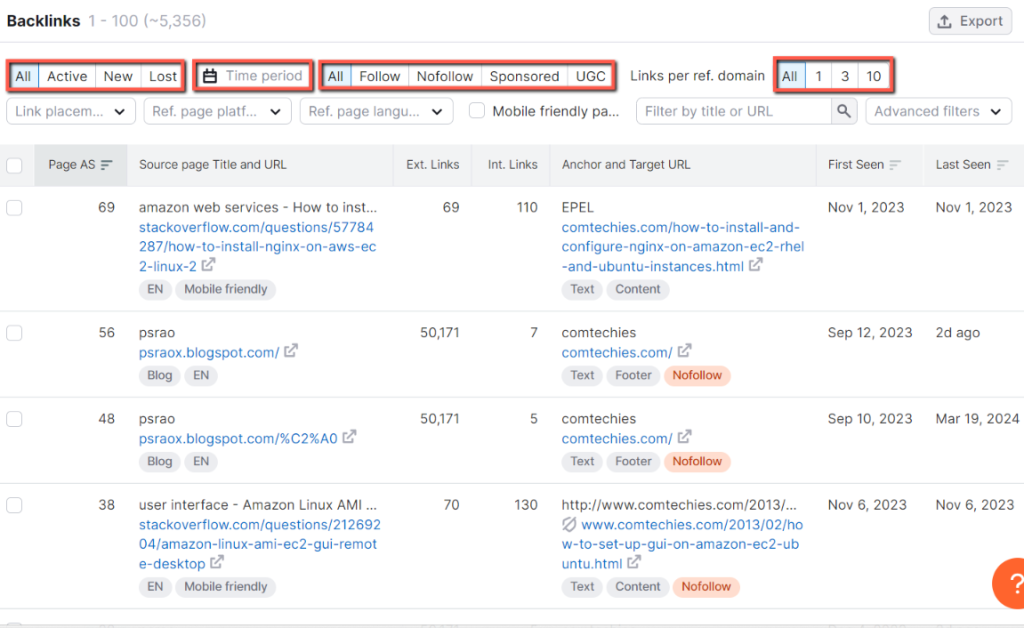Filter by UGC links

click(x=590, y=76)
